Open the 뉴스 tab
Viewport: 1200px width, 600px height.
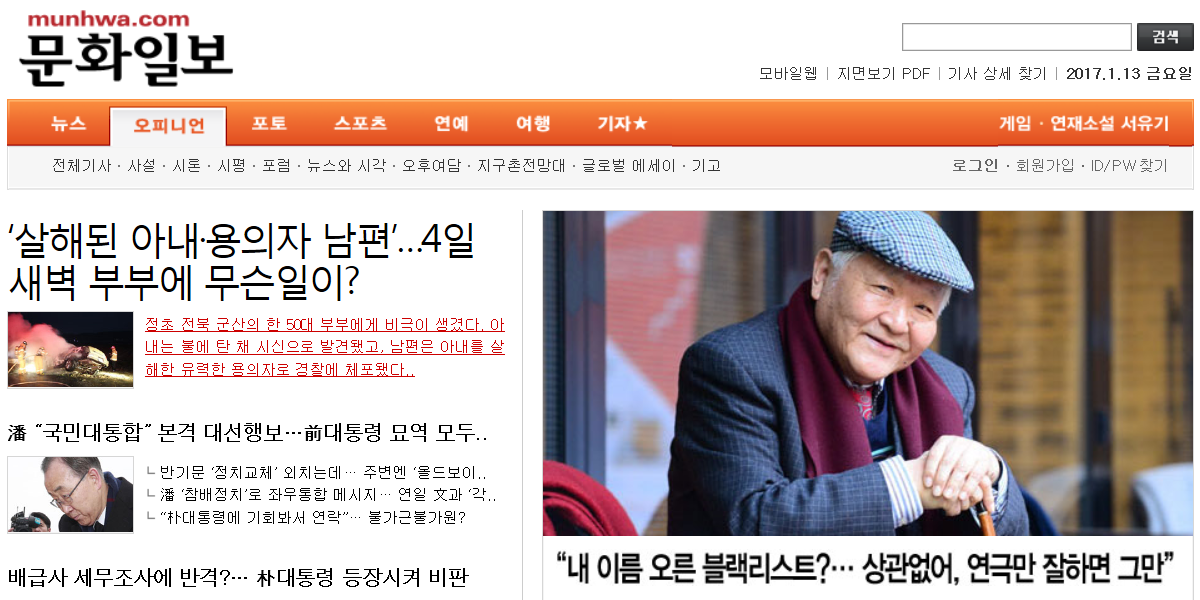(69, 124)
